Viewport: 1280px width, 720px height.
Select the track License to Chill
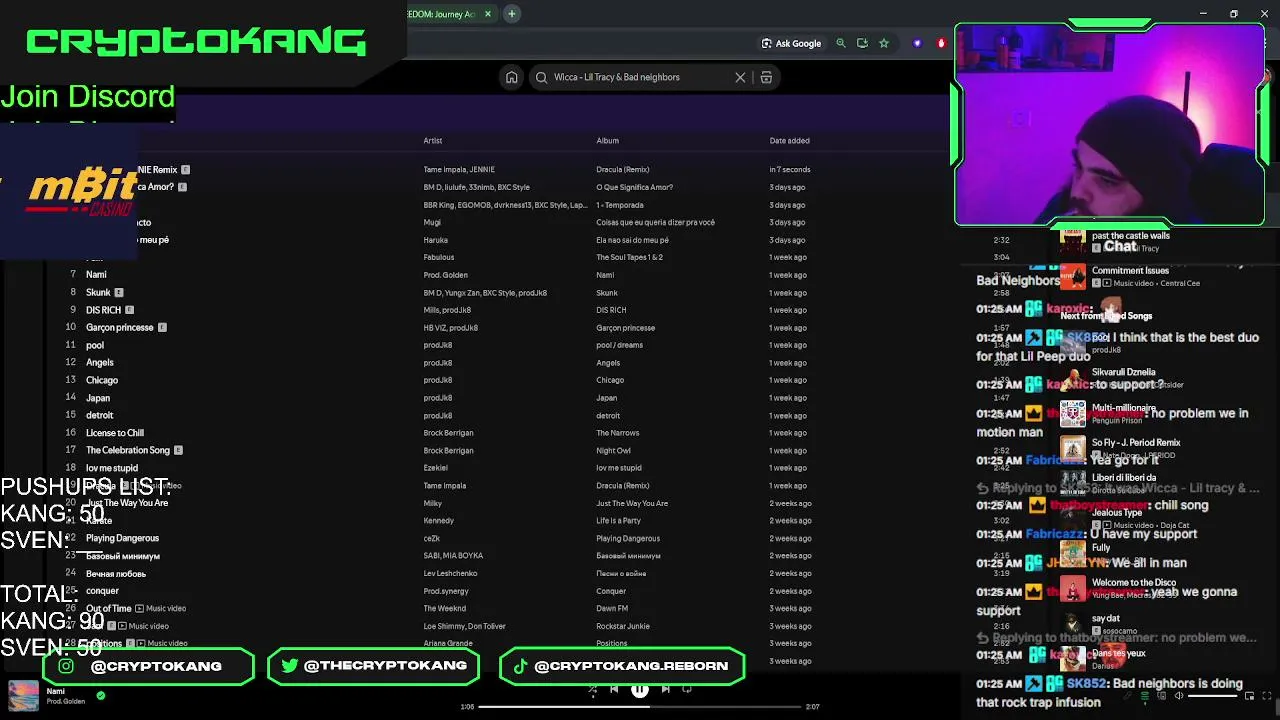[x=114, y=433]
